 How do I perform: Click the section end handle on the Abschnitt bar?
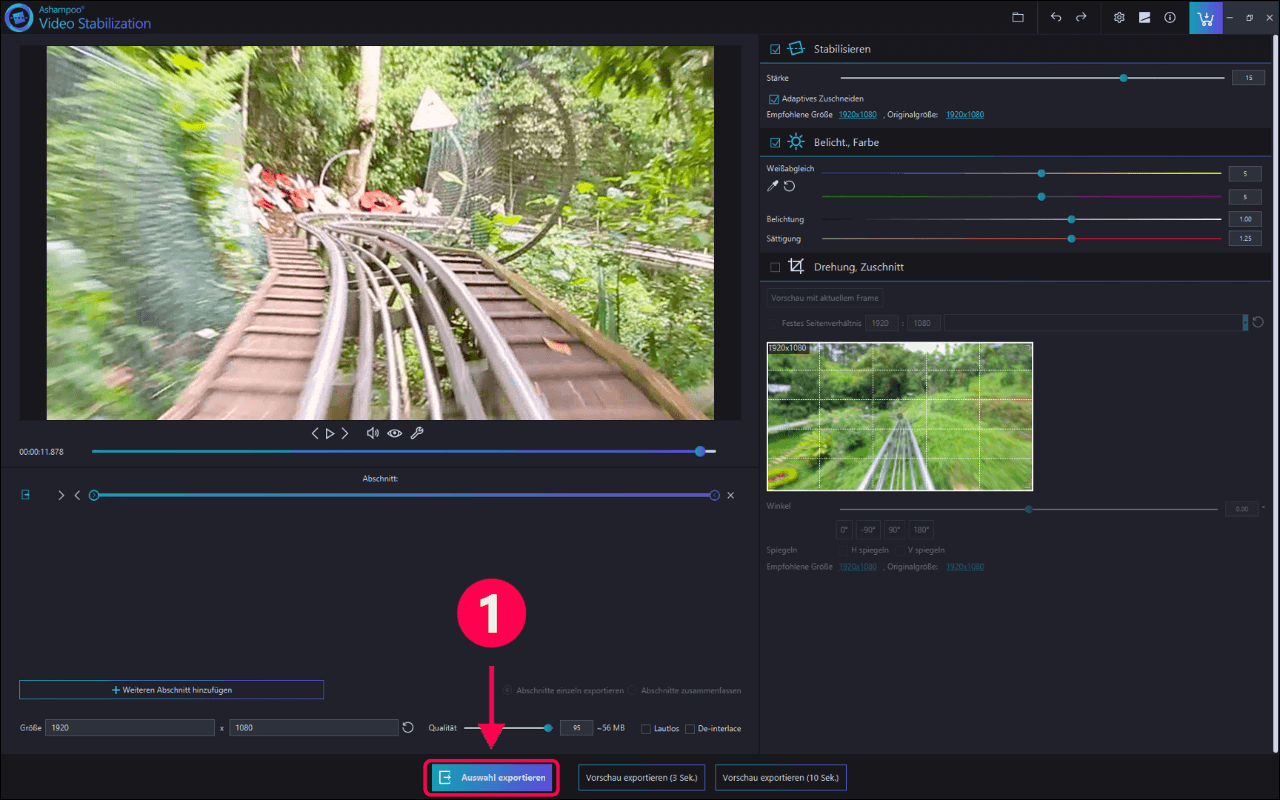pyautogui.click(x=714, y=495)
